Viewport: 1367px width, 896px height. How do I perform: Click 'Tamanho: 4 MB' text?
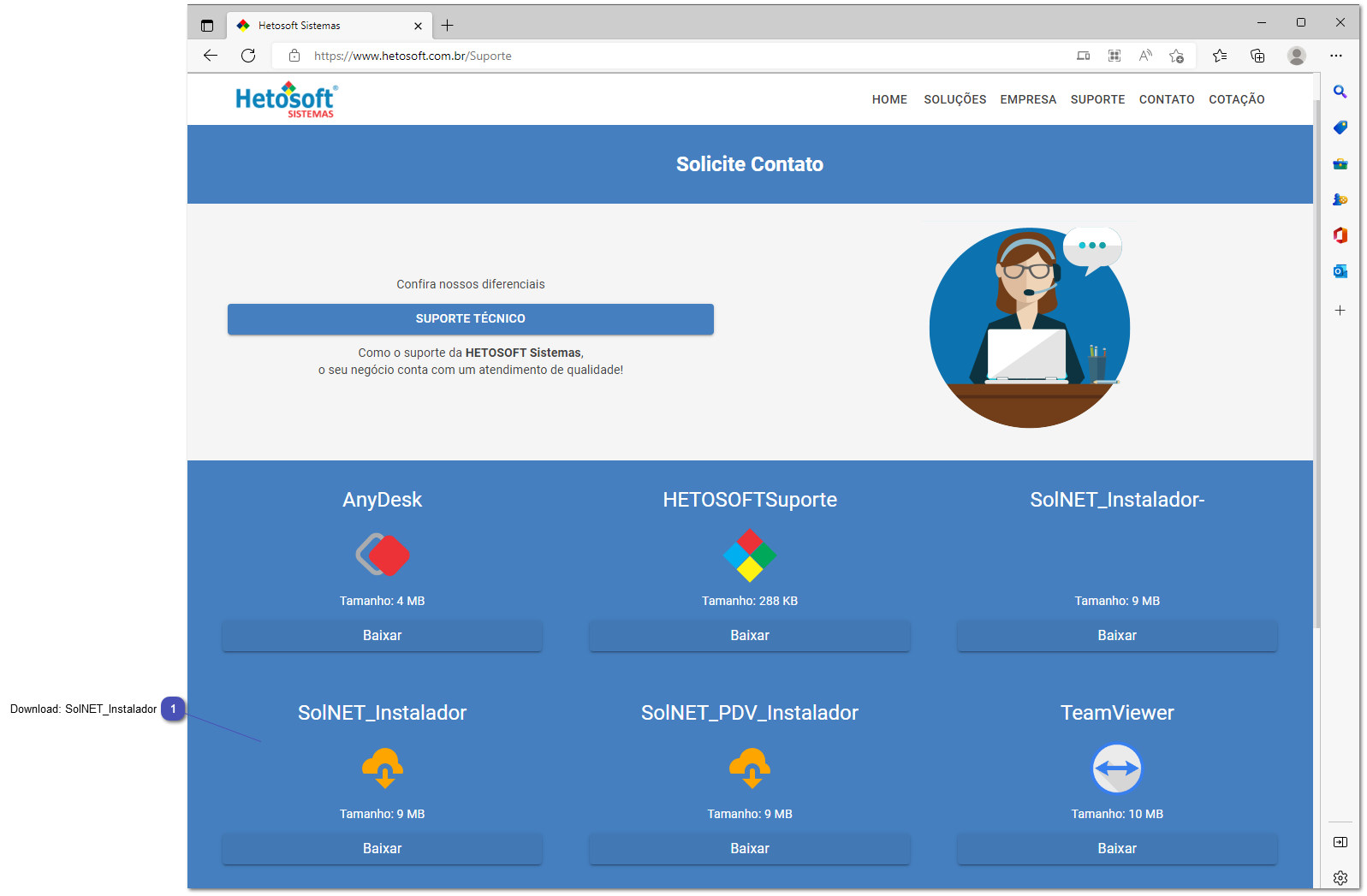[x=383, y=601]
